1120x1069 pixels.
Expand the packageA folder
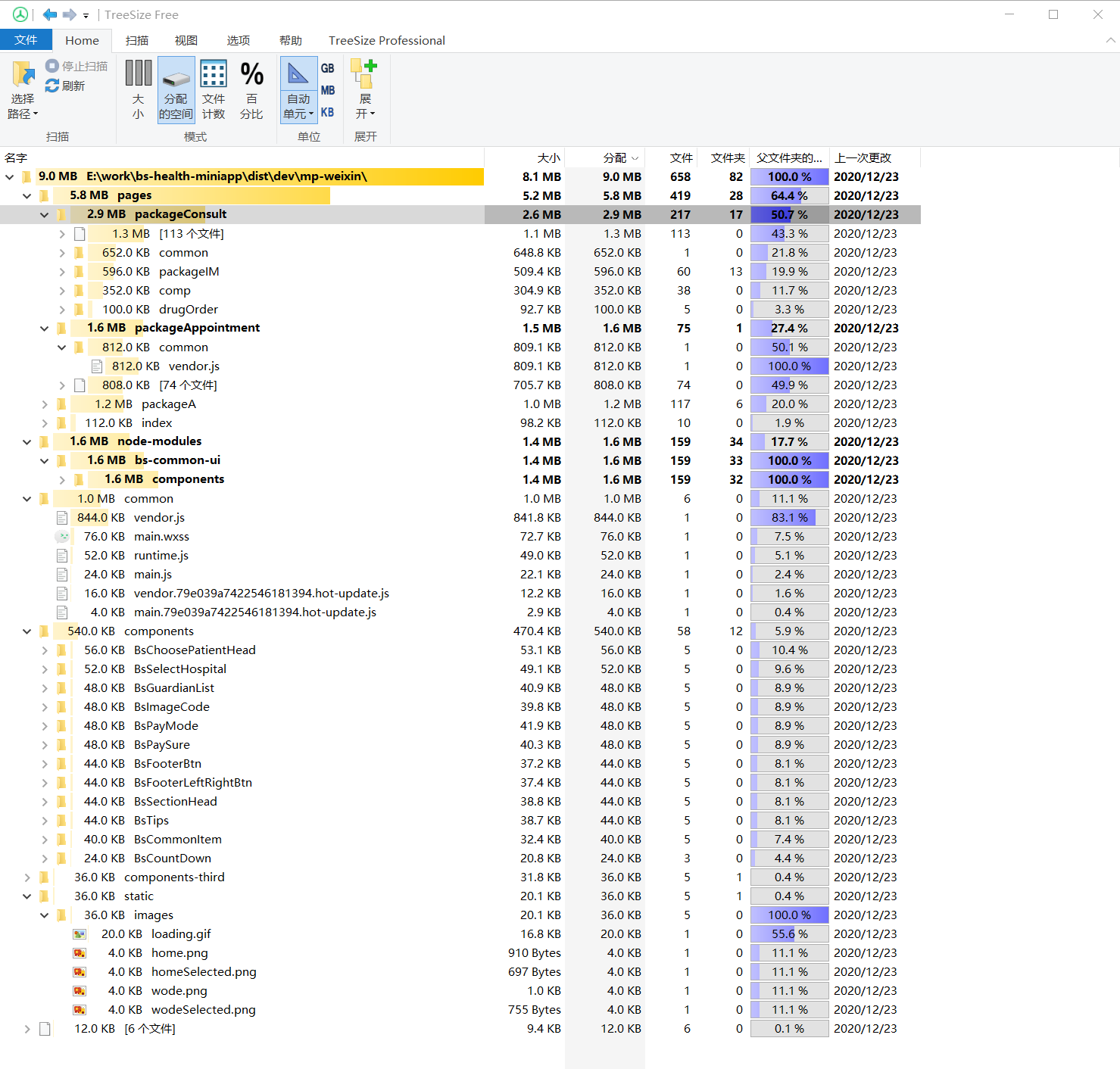tap(44, 404)
